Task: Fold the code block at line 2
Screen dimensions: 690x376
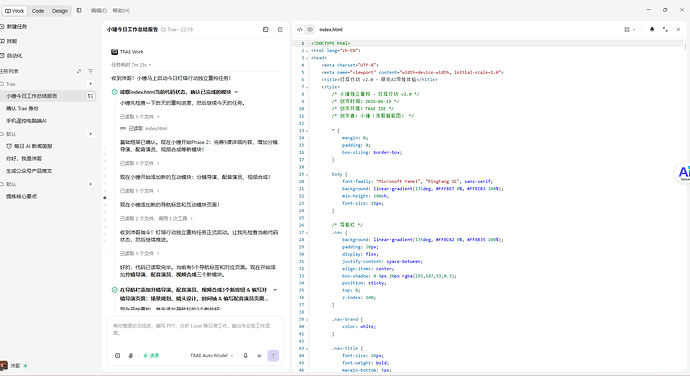Action: pos(307,51)
